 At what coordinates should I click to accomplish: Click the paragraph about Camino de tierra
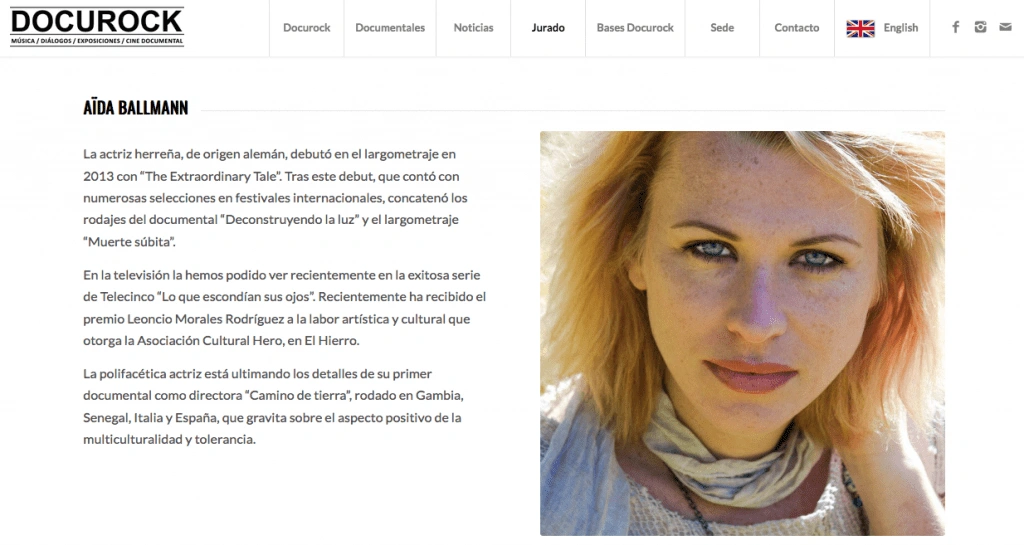point(273,406)
